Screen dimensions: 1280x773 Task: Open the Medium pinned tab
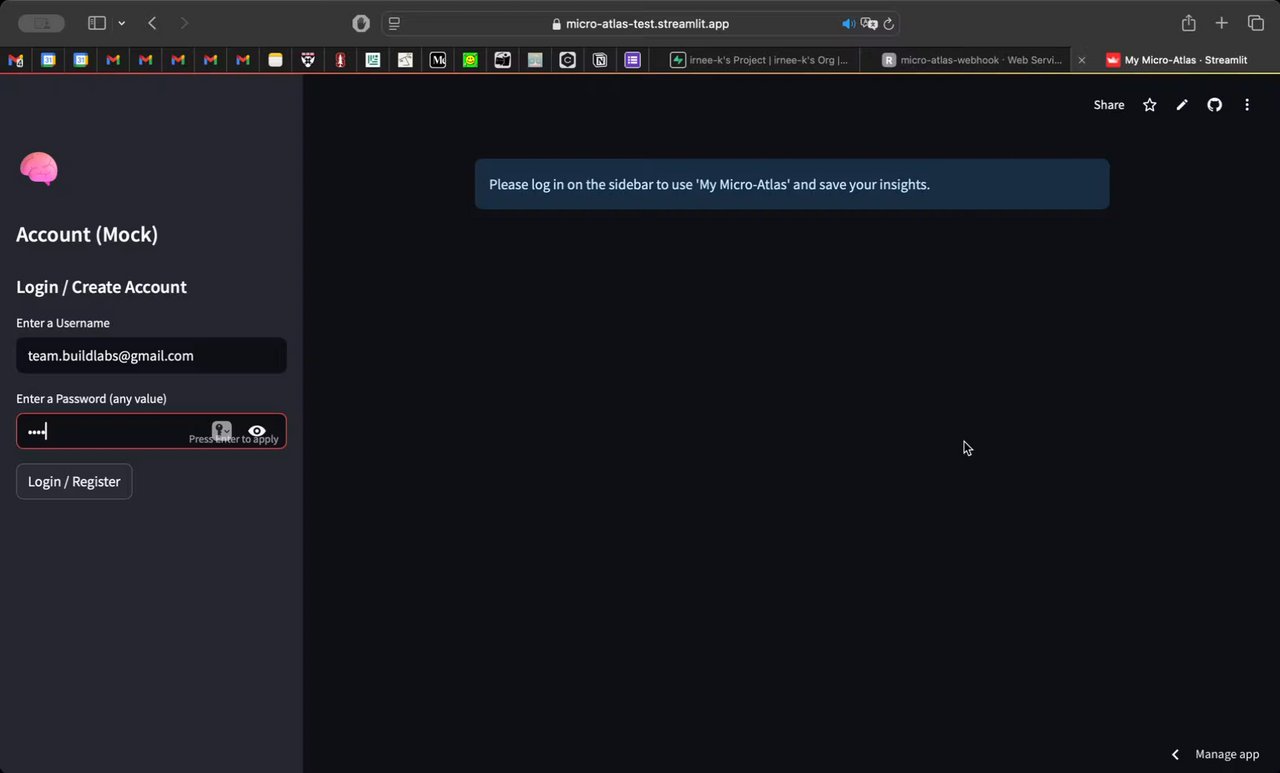click(438, 60)
